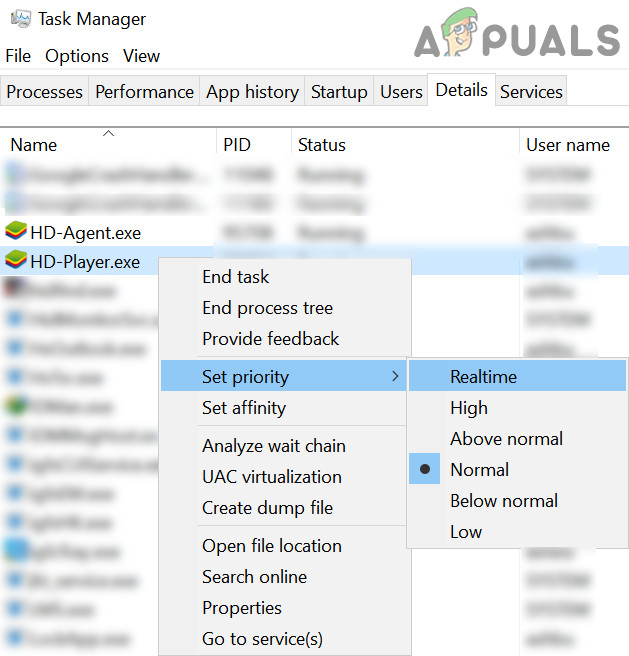Screen dimensions: 629x656
Task: Switch to the Services tab
Action: pyautogui.click(x=531, y=91)
